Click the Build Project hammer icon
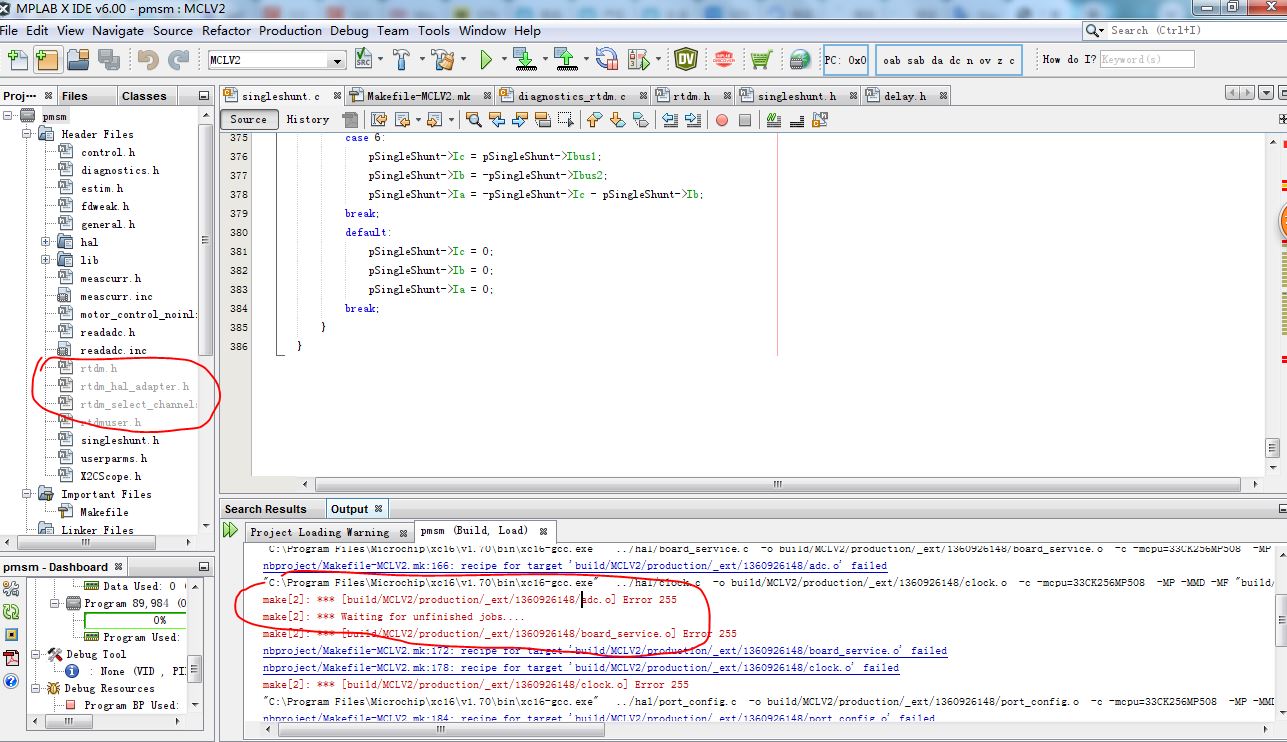 (402, 60)
